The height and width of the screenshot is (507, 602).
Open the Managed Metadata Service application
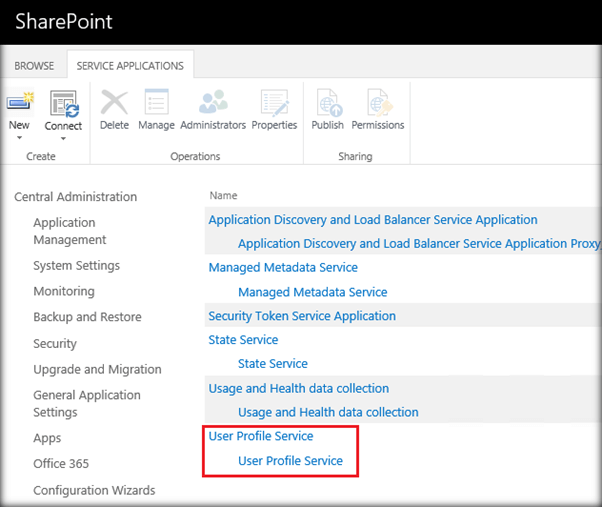coord(283,267)
